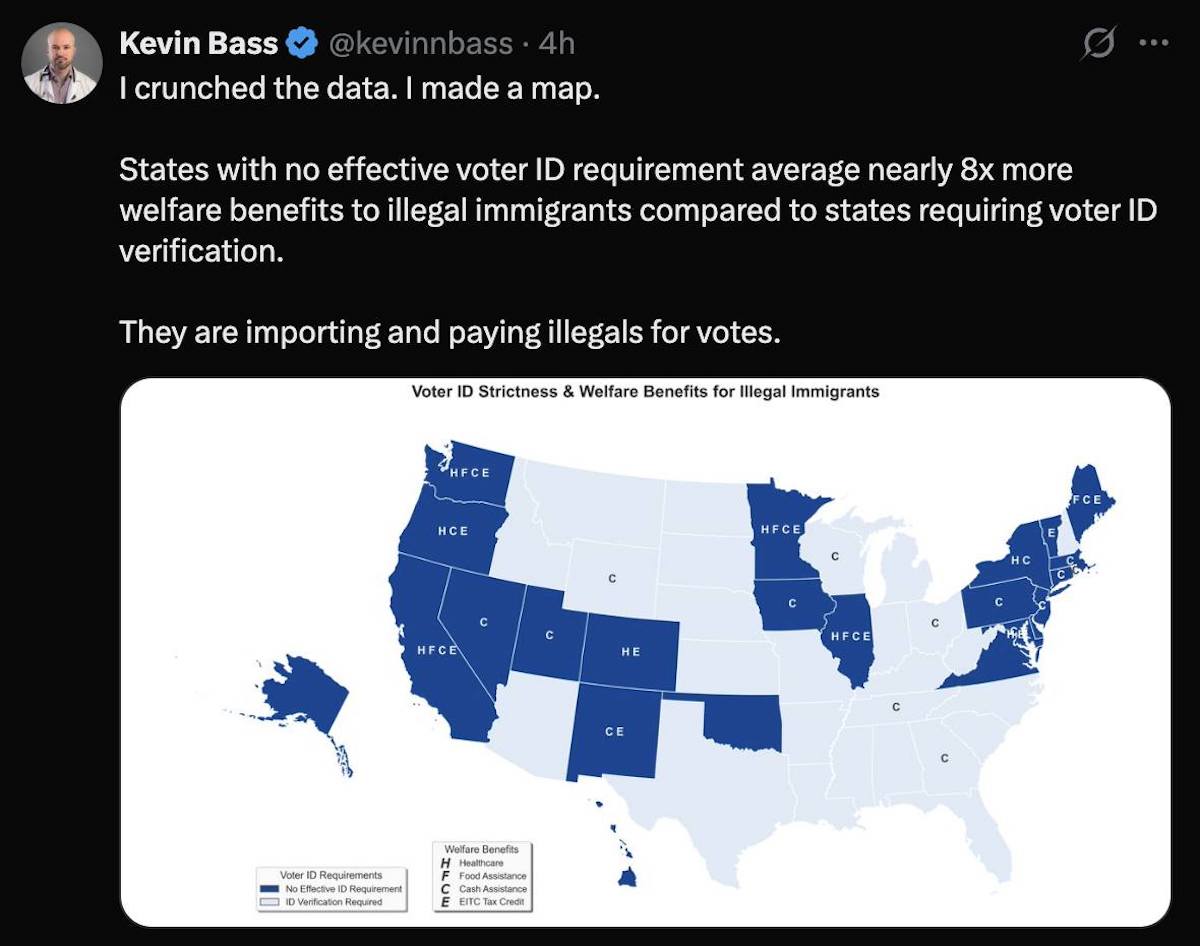Click the light ID Verification Required swatch

click(268, 901)
